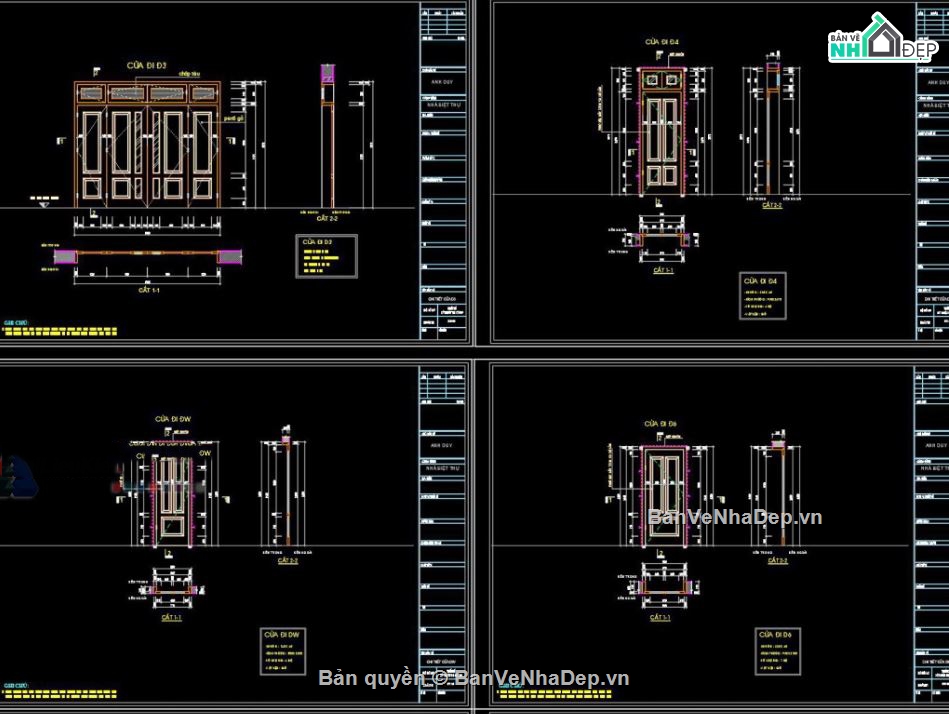Select the NHÀ BIỆT THỰ title block entry

coord(443,104)
